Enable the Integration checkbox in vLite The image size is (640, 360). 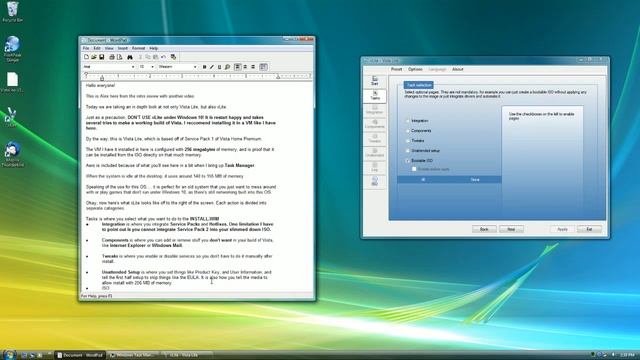(408, 121)
